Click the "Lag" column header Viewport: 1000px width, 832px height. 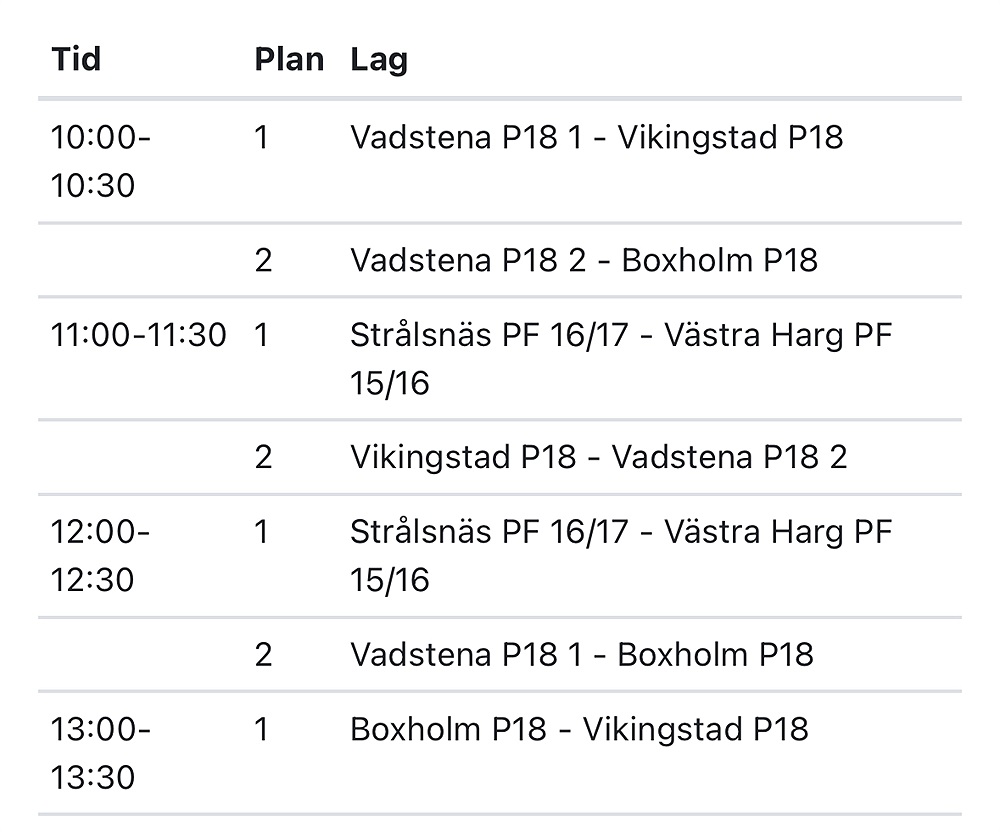(x=379, y=60)
